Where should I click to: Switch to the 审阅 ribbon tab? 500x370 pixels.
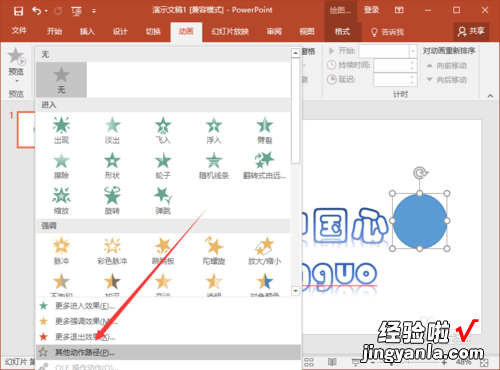pos(274,32)
